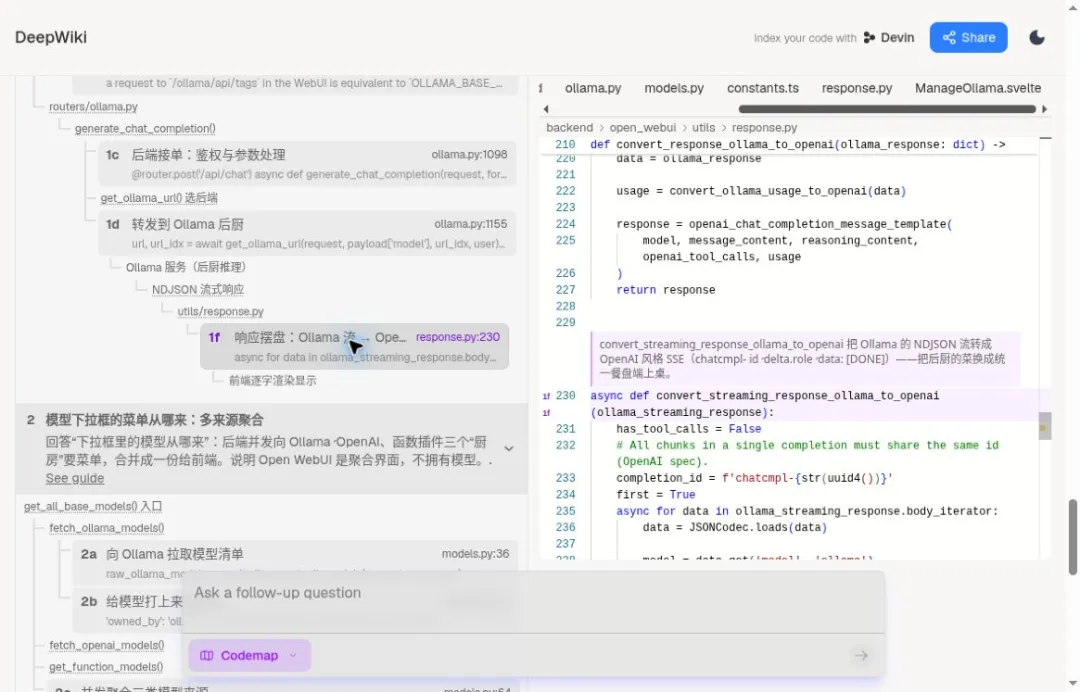The image size is (1080, 692).
Task: Select step 2a 向 Ollama 拉取模型清单
Action: [295, 563]
